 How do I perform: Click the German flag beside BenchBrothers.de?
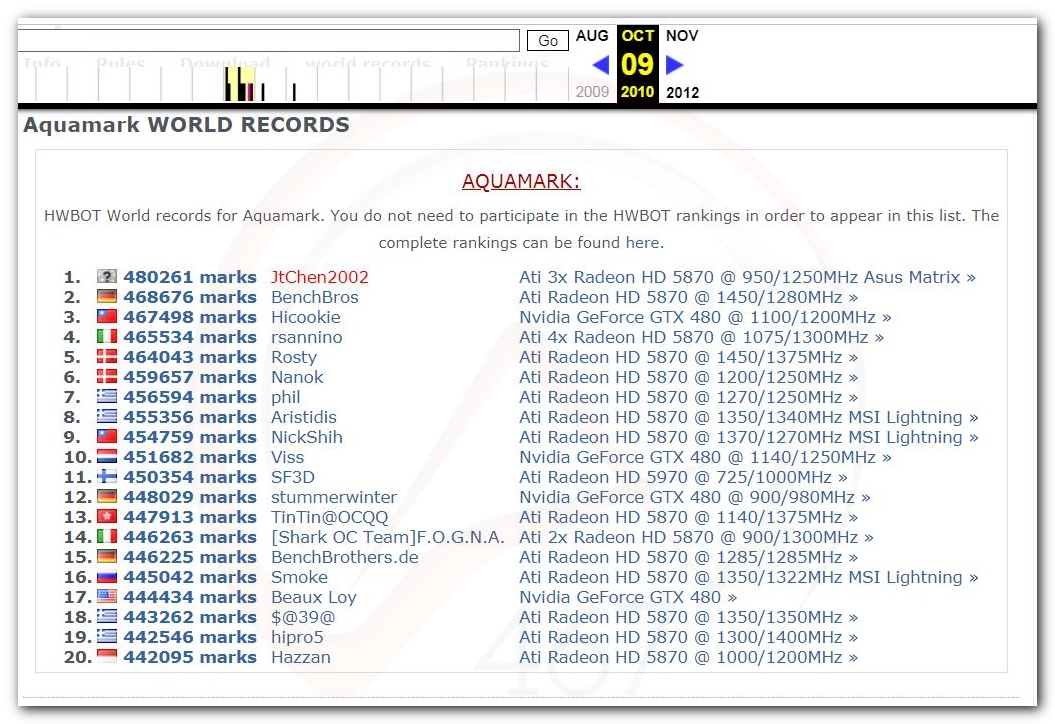(106, 556)
